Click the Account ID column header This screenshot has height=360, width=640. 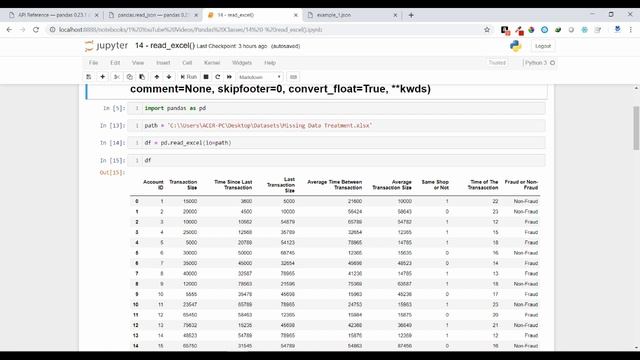coord(153,185)
